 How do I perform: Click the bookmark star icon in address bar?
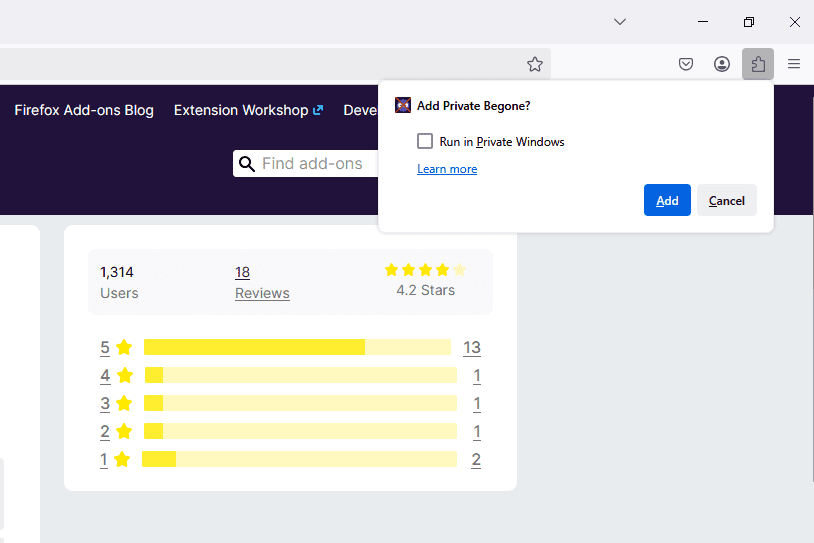click(535, 64)
